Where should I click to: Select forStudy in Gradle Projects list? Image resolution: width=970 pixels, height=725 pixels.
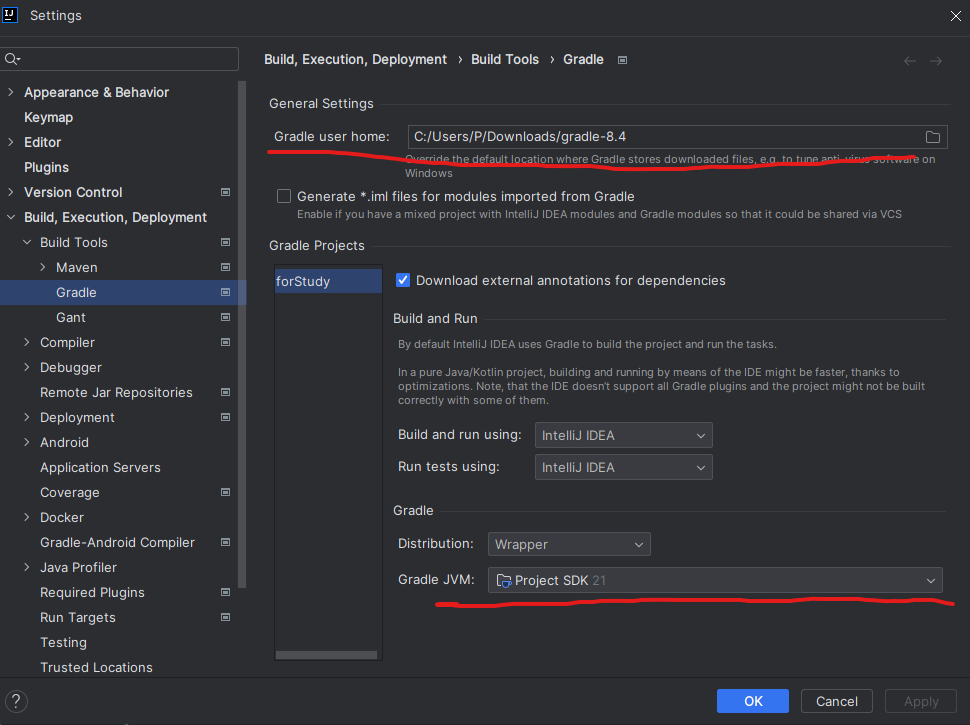328,281
